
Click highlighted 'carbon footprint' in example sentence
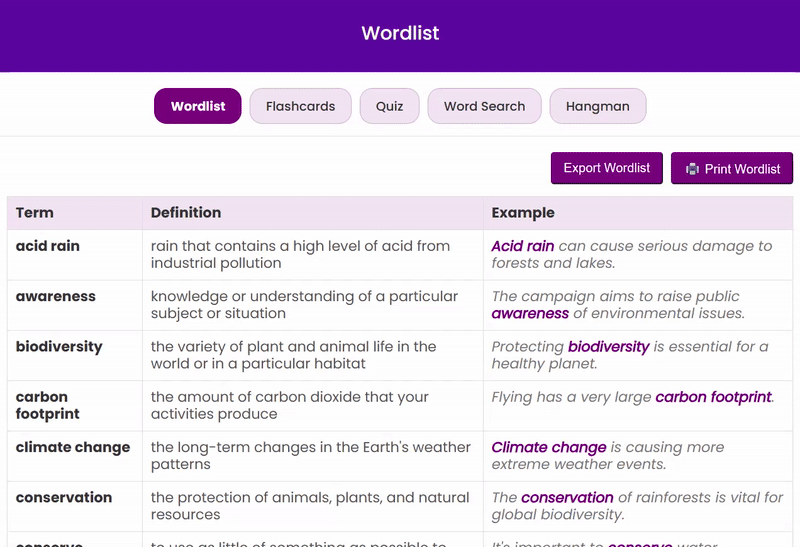713,397
